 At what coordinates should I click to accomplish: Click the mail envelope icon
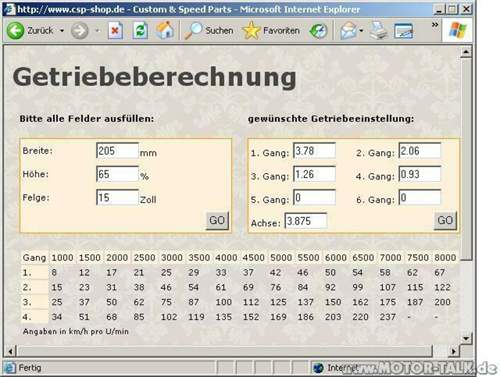tap(348, 31)
